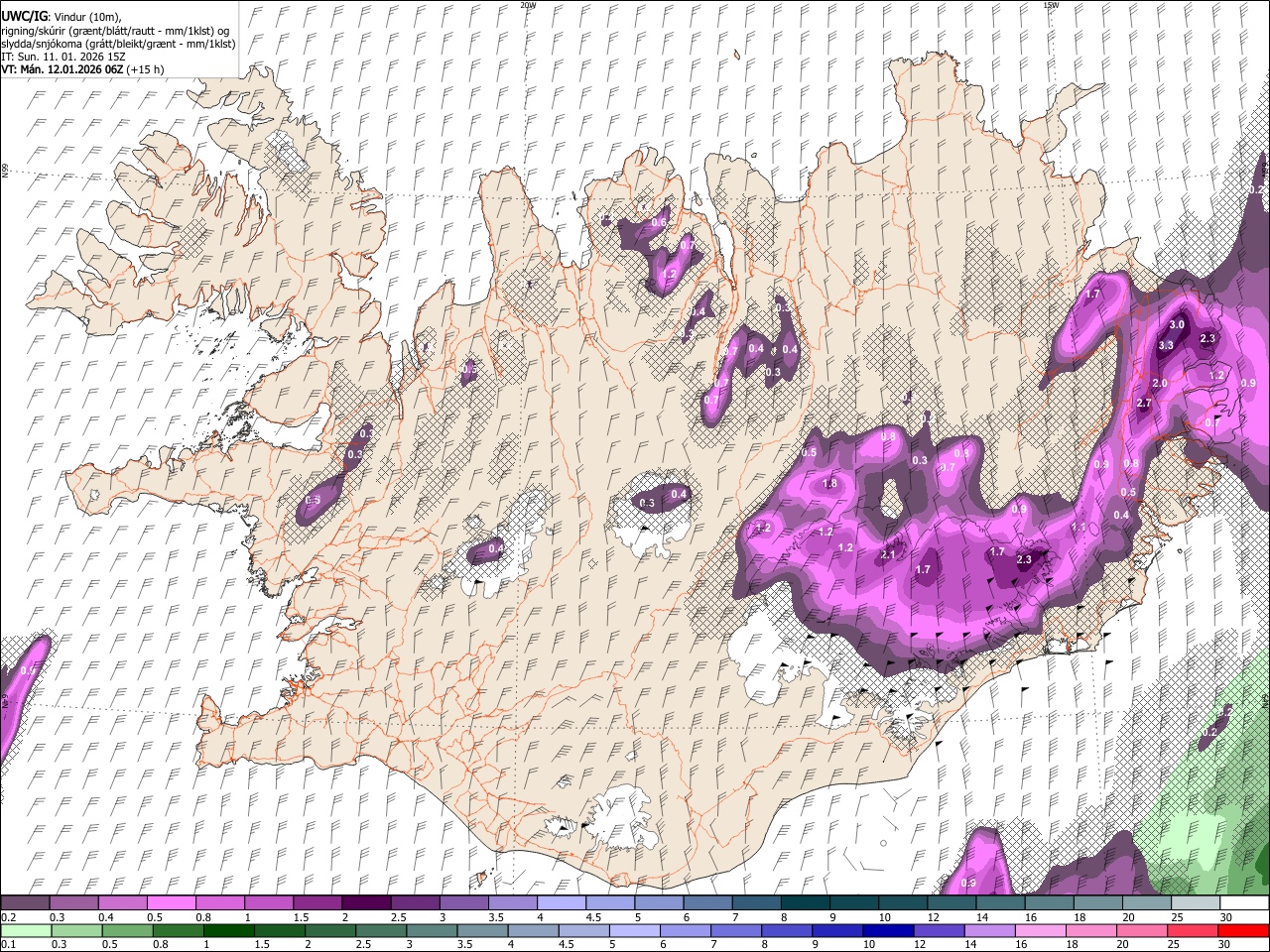Click the 0.2 swatch in upper legend row
The height and width of the screenshot is (952, 1270).
coord(25,903)
